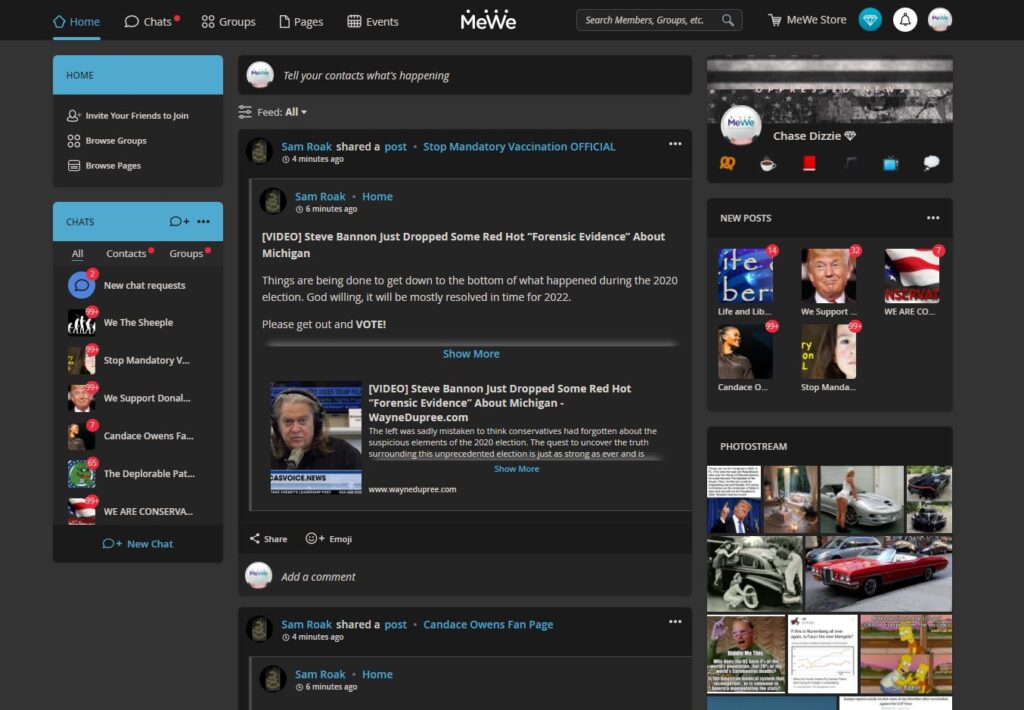
Task: Click the Tell your contacts what's happening box
Action: tap(465, 75)
